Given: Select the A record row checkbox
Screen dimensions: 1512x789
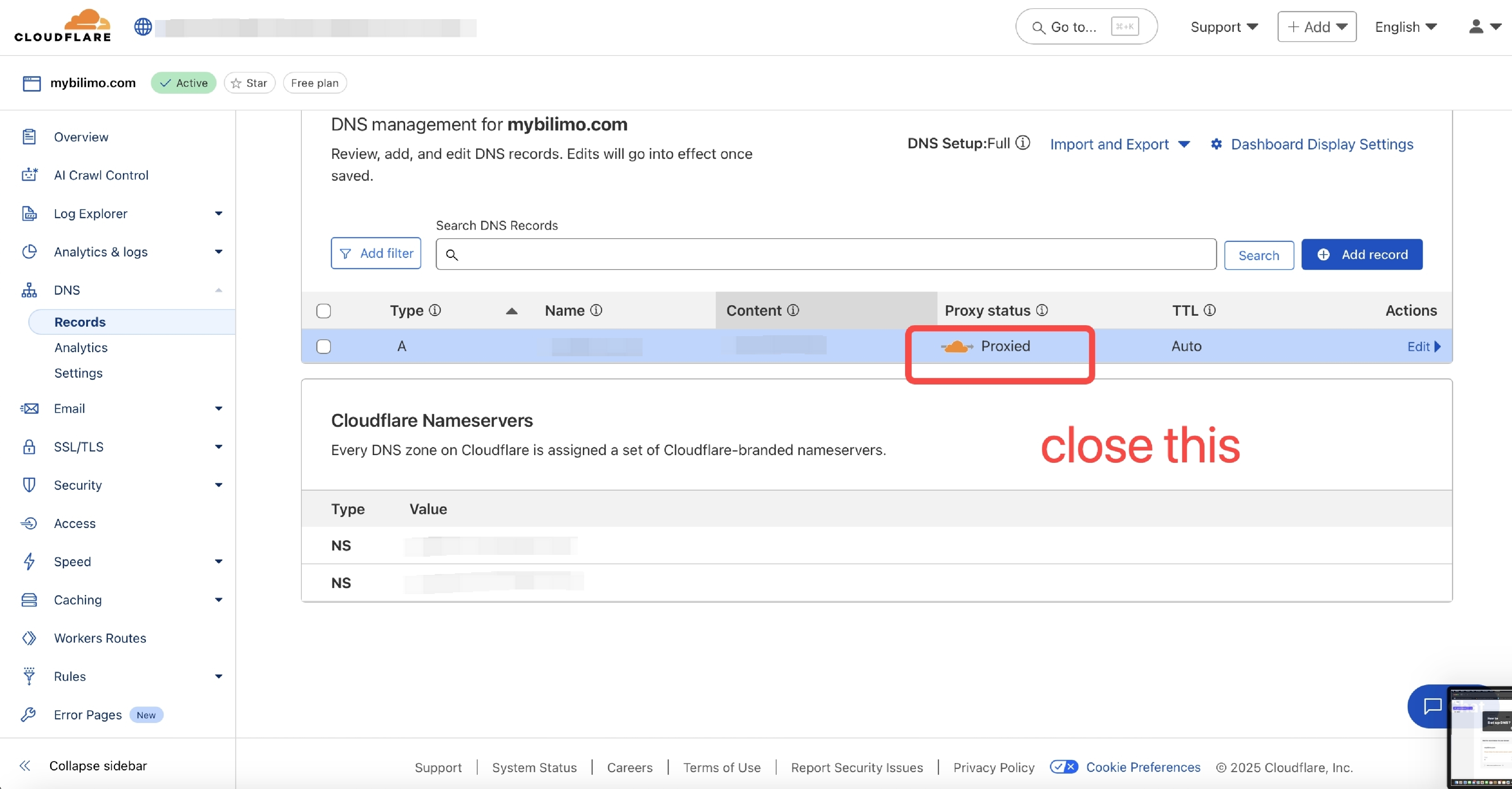Looking at the screenshot, I should [324, 347].
